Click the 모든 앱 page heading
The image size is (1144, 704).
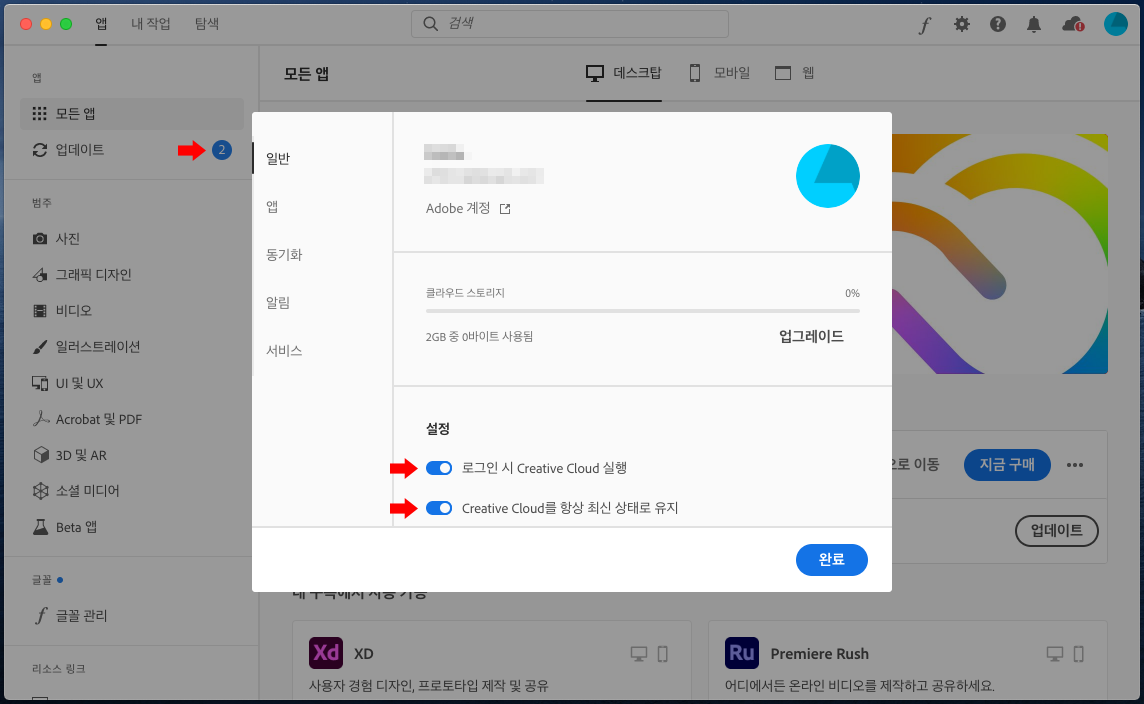[306, 74]
